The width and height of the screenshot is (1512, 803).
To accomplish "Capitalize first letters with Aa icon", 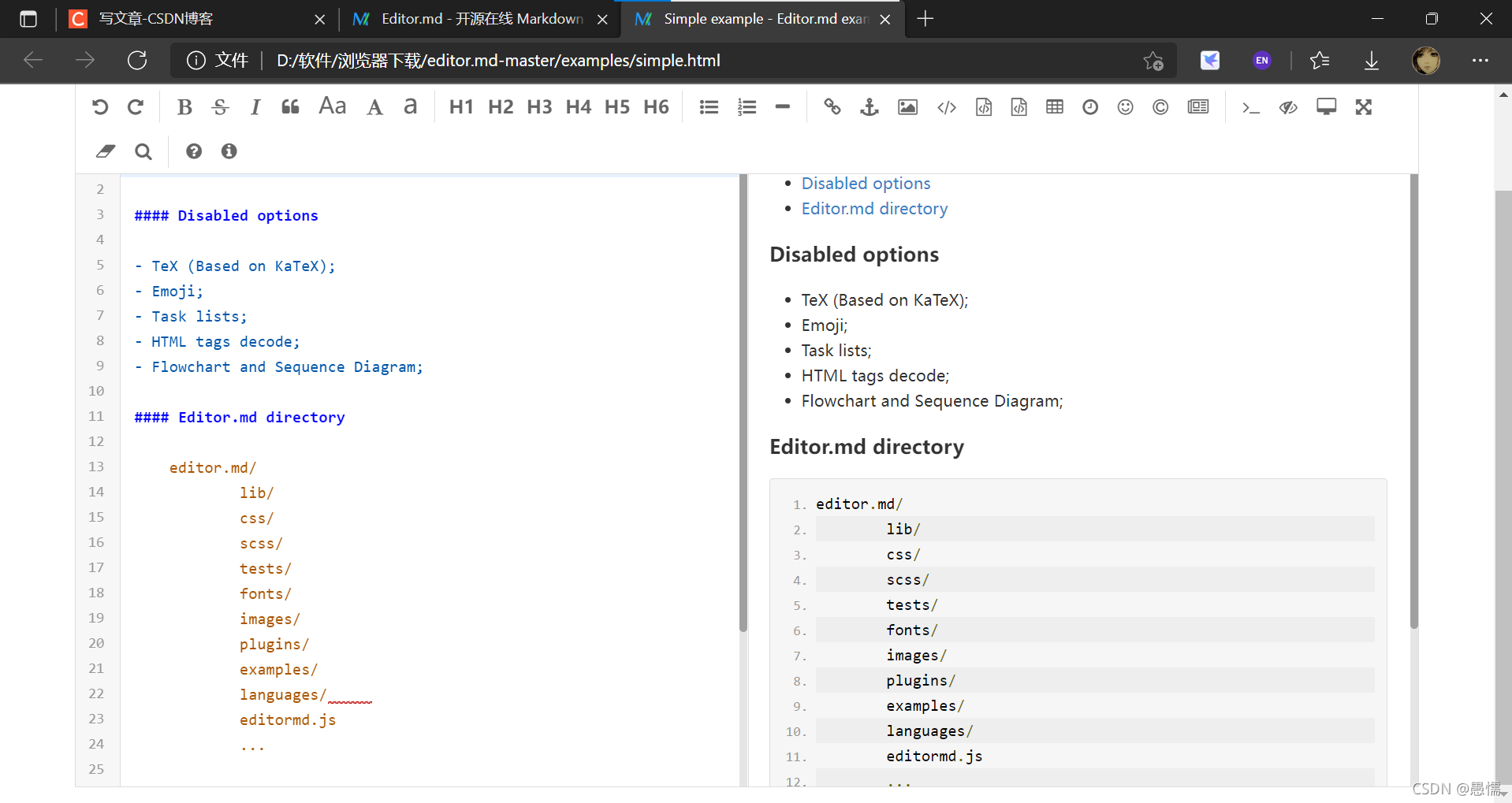I will click(332, 106).
